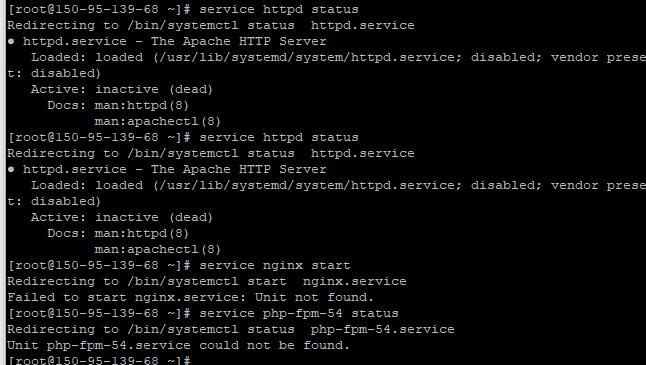Click the "Redirecting to /bin/systemctl start nginx.service" line

(x=207, y=281)
